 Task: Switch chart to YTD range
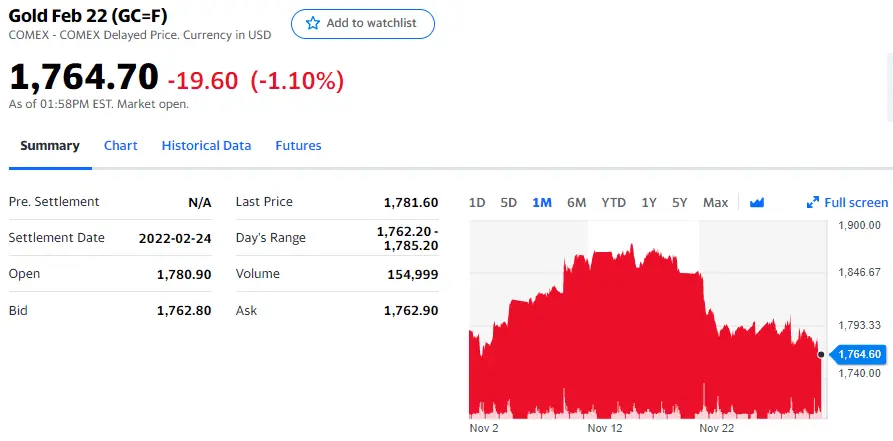click(x=613, y=203)
